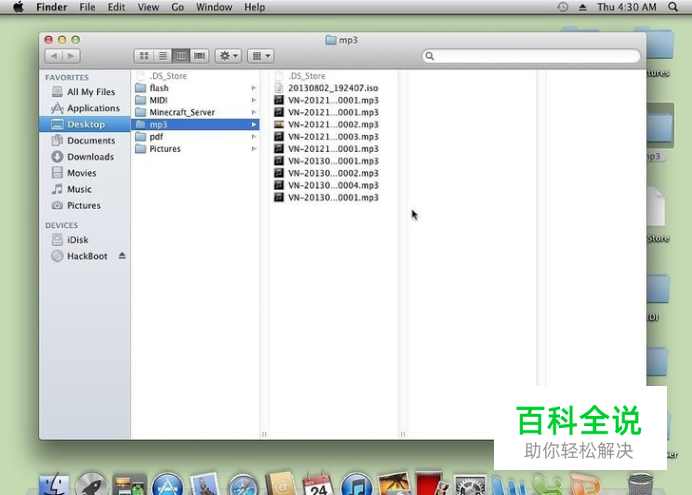Viewport: 692px width, 495px height.
Task: Expand the MIDI folder arrow
Action: tap(254, 100)
